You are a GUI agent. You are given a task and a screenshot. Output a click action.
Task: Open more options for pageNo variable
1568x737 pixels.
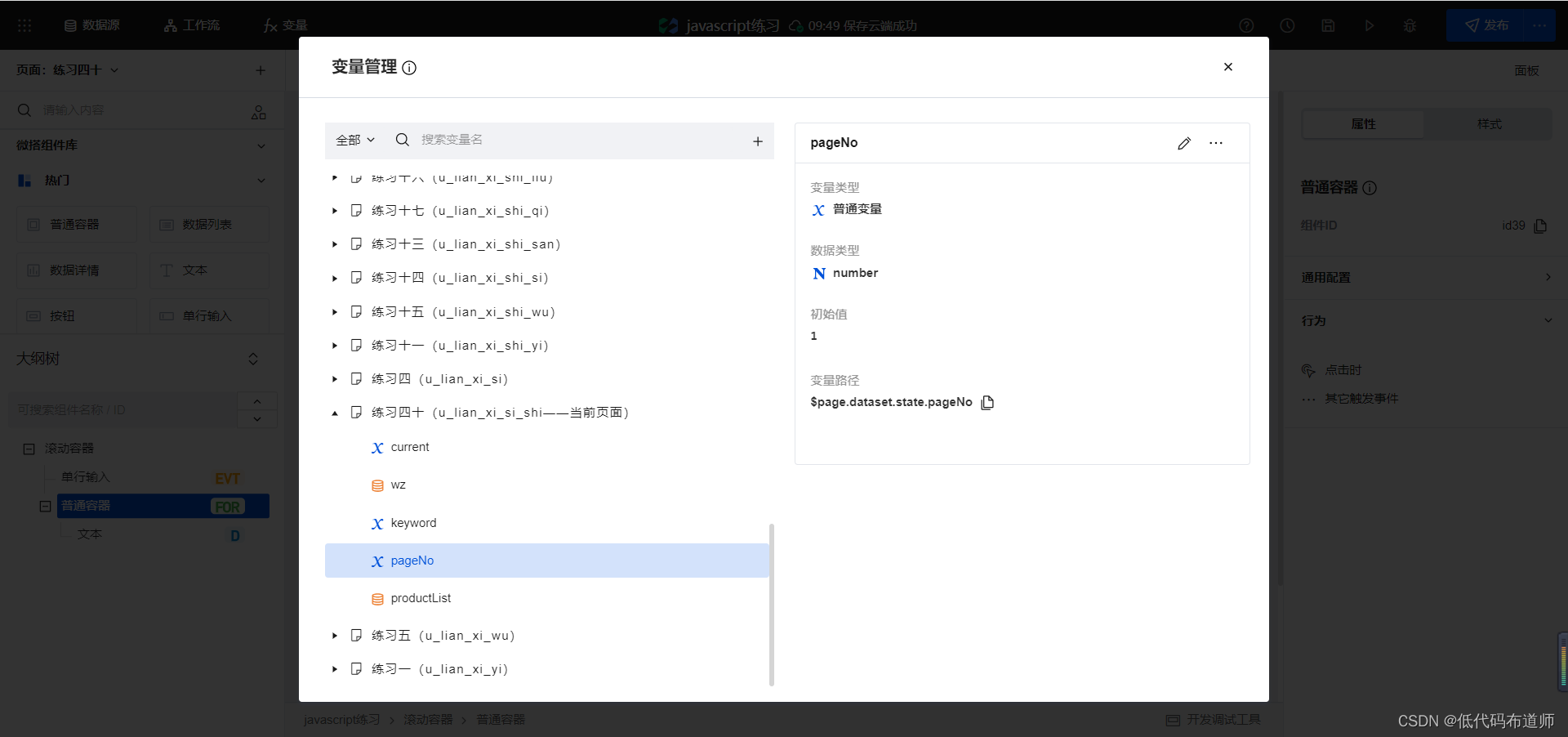point(1216,143)
